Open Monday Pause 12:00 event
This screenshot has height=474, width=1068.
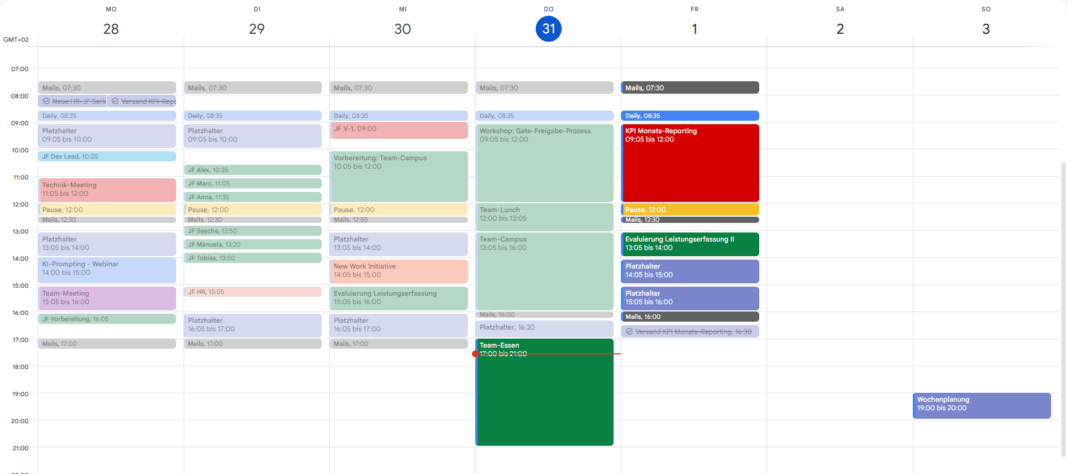tap(107, 210)
